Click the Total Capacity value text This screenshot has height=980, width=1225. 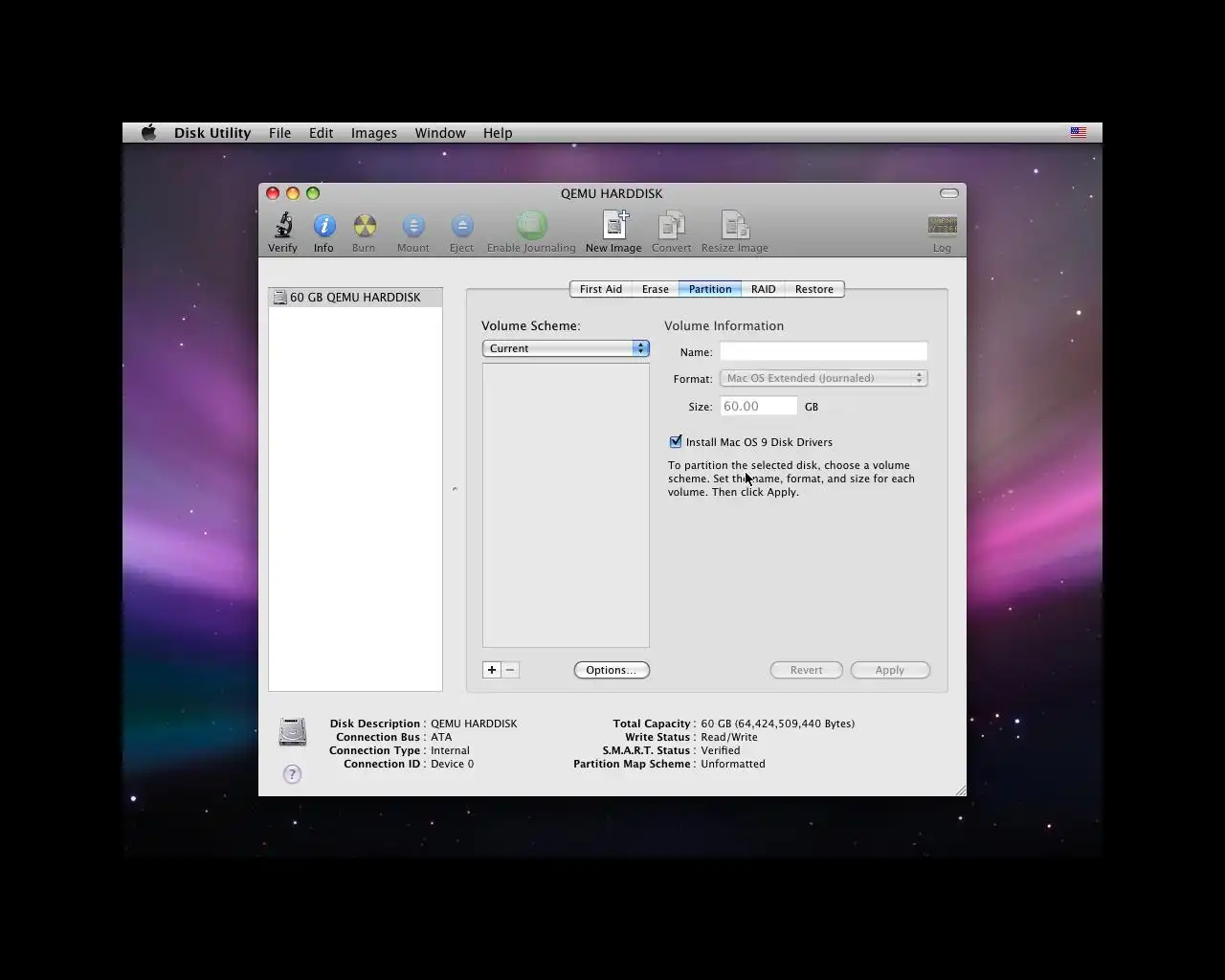click(778, 724)
